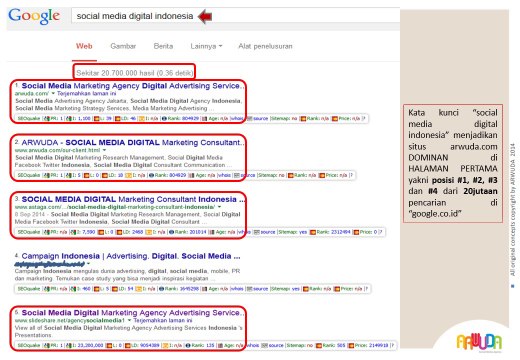This screenshot has height=360, width=520.
Task: Click the question mark at result 1 bar end
Action: point(364,118)
